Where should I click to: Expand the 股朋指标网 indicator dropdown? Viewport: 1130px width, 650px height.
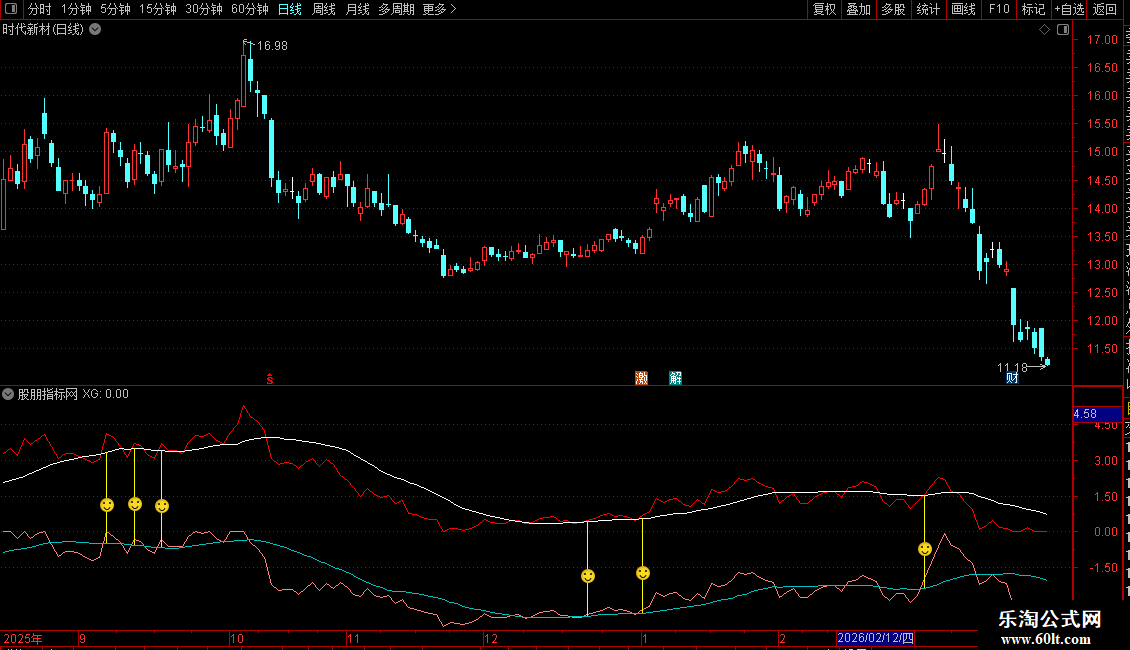tap(9, 394)
